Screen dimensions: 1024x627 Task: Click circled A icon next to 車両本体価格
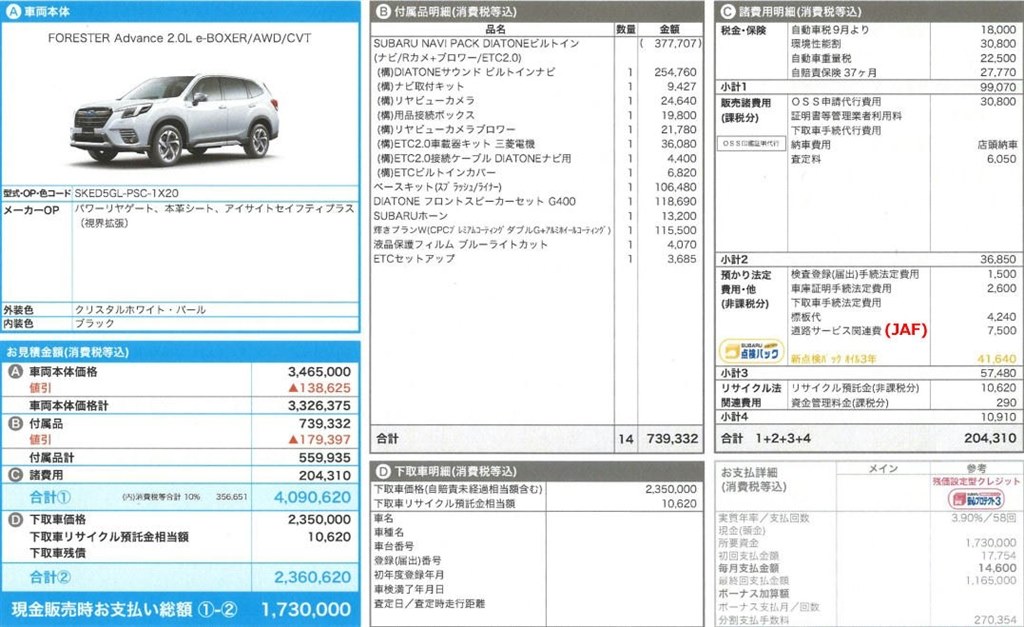(16, 372)
